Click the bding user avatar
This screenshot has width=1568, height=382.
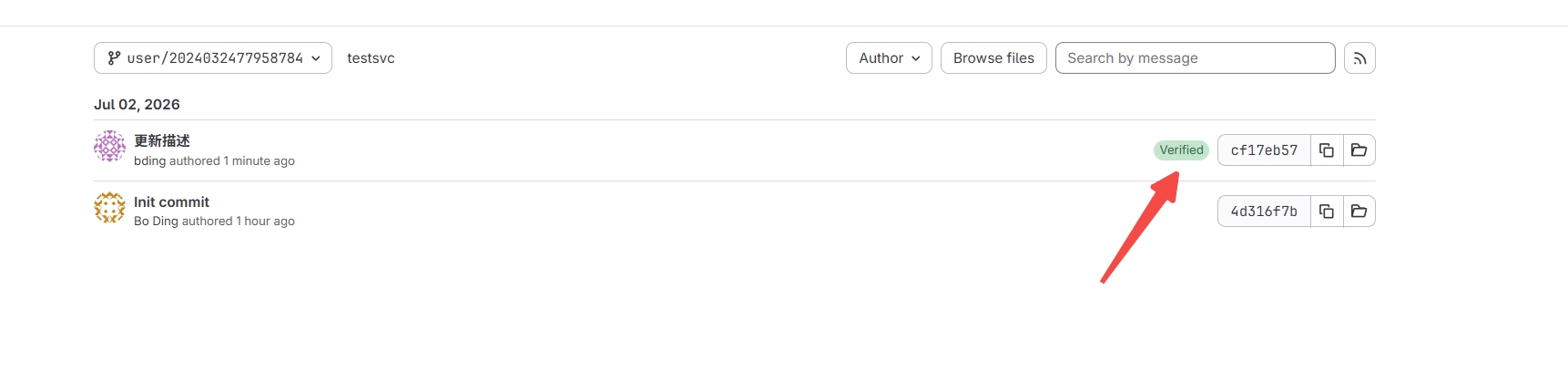109,146
